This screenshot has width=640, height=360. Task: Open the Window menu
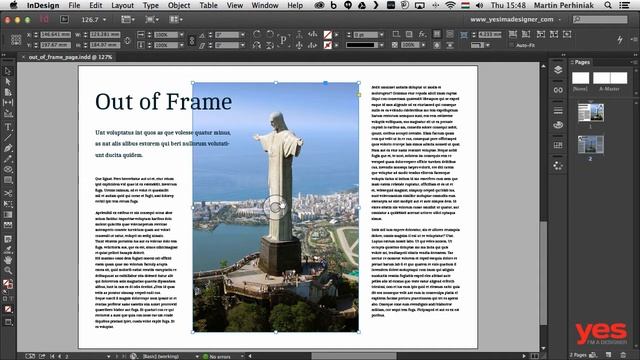tap(264, 5)
